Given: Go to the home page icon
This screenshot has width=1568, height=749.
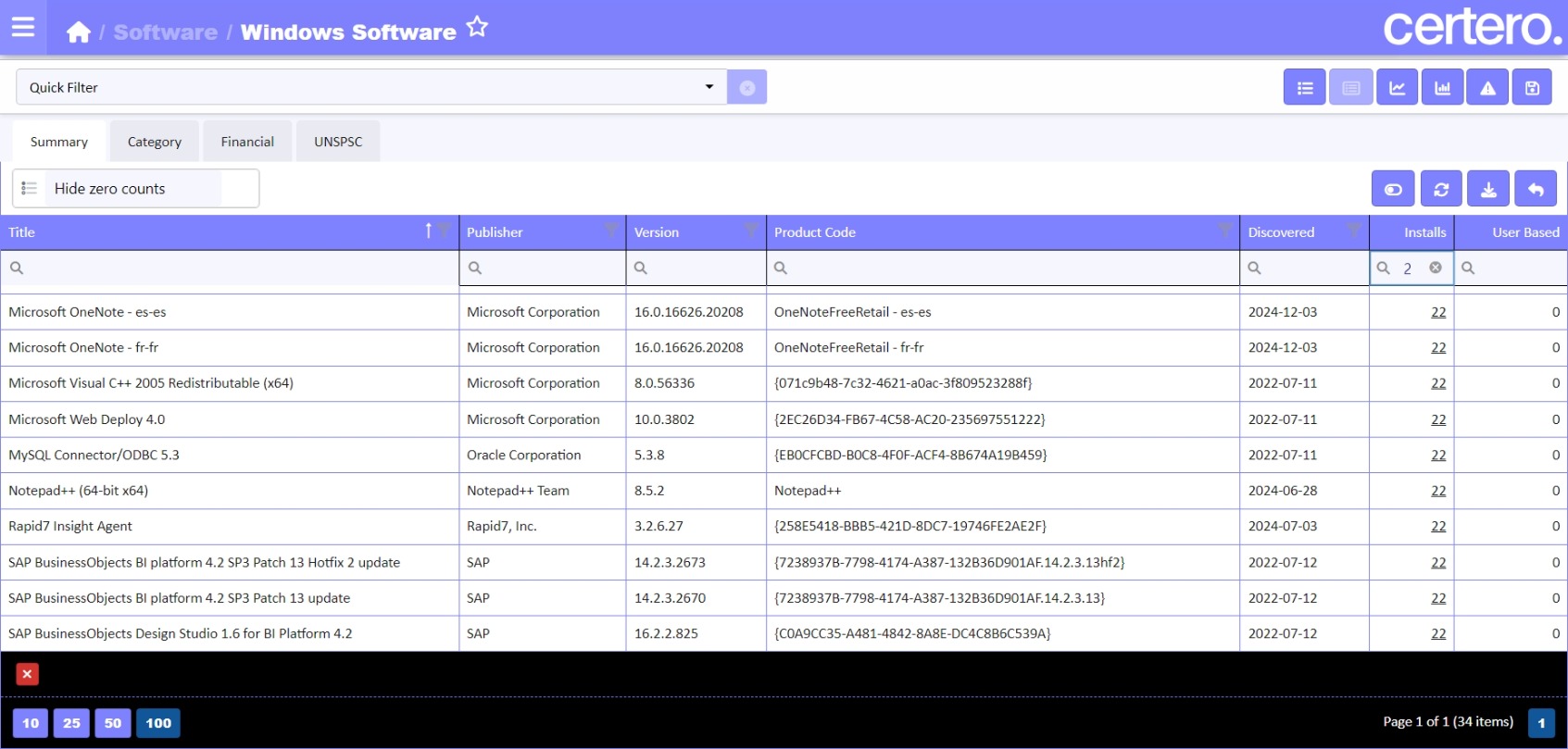Looking at the screenshot, I should (79, 32).
